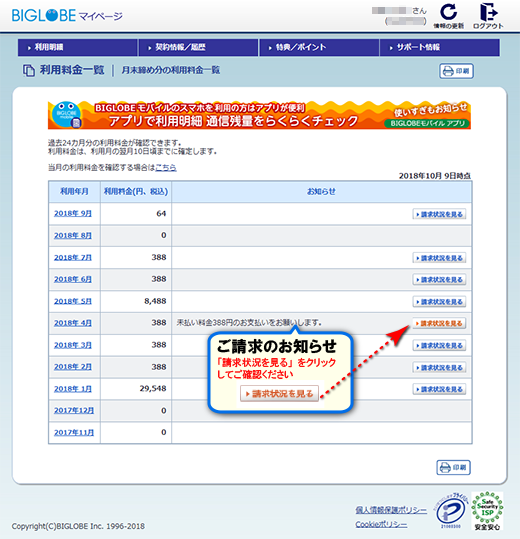
Task: Open the 2018年 8月 usage link
Action: [73, 235]
